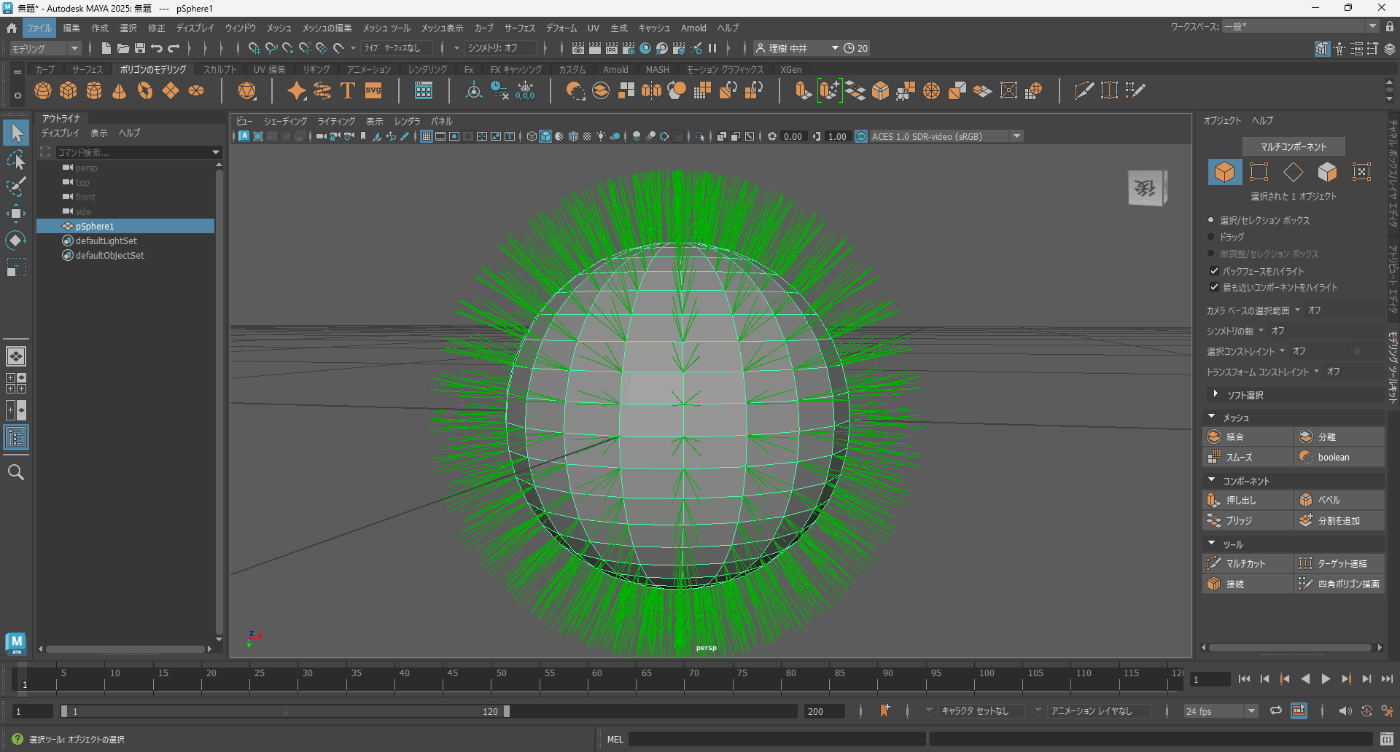1400x752 pixels.
Task: Open the シェーディング viewport menu
Action: pyautogui.click(x=285, y=120)
